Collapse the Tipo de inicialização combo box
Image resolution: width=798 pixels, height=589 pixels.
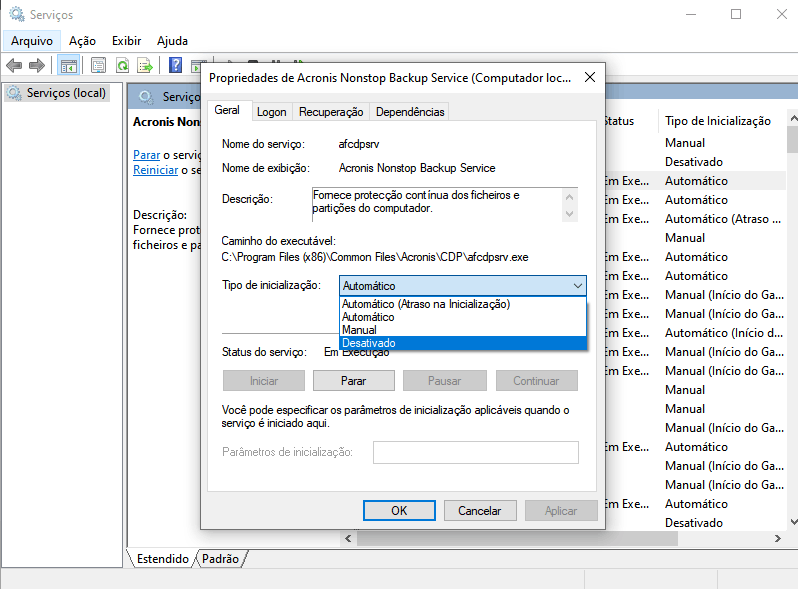pyautogui.click(x=463, y=286)
